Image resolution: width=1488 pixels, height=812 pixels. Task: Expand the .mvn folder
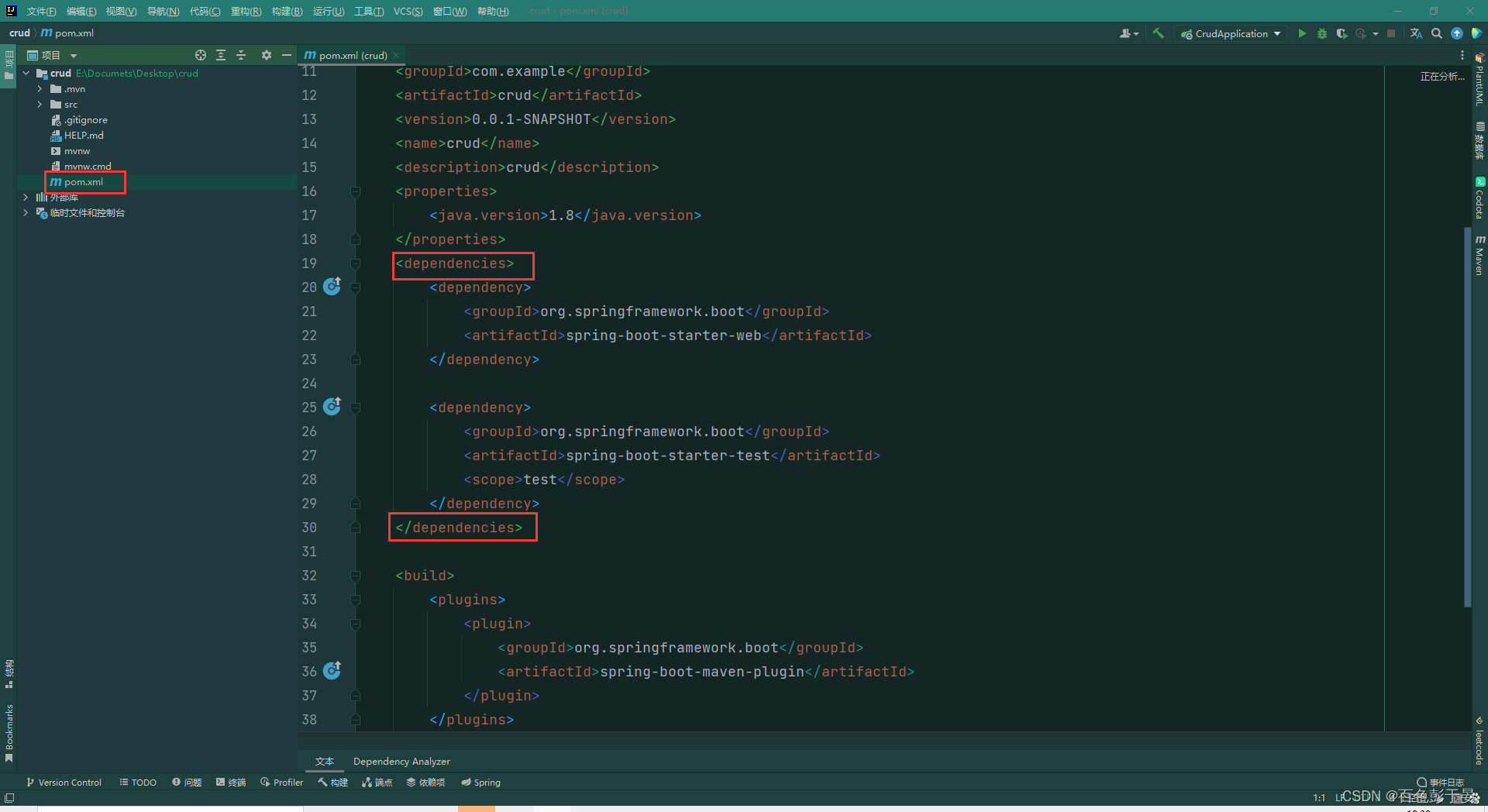pyautogui.click(x=40, y=89)
